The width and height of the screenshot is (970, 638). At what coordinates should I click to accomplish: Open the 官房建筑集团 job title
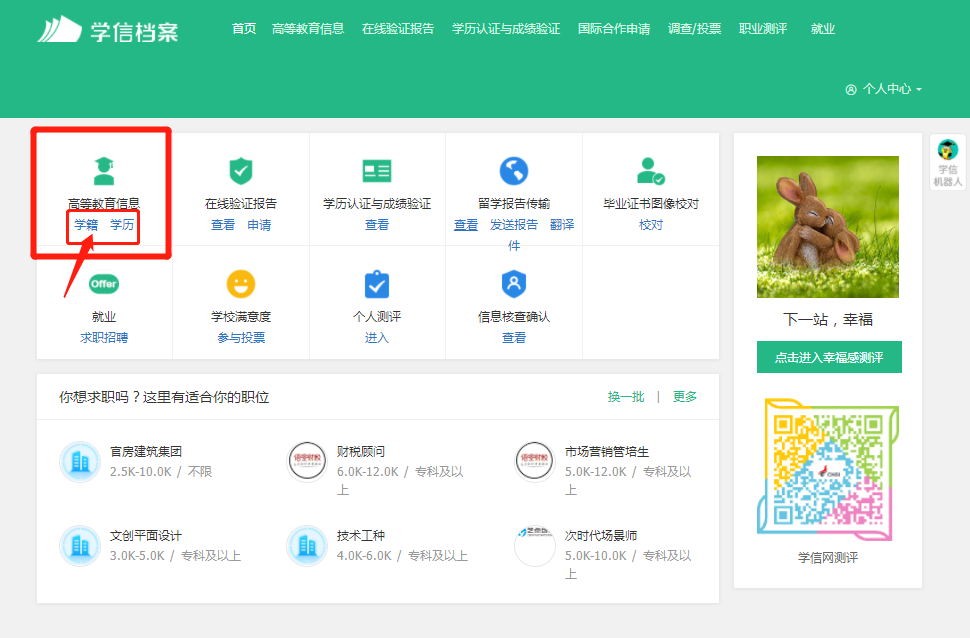point(146,452)
